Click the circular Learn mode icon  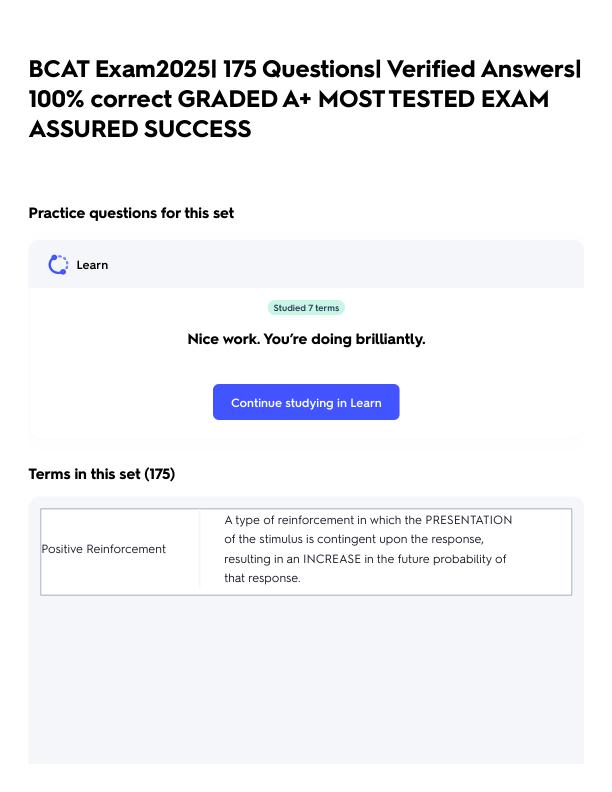point(58,265)
